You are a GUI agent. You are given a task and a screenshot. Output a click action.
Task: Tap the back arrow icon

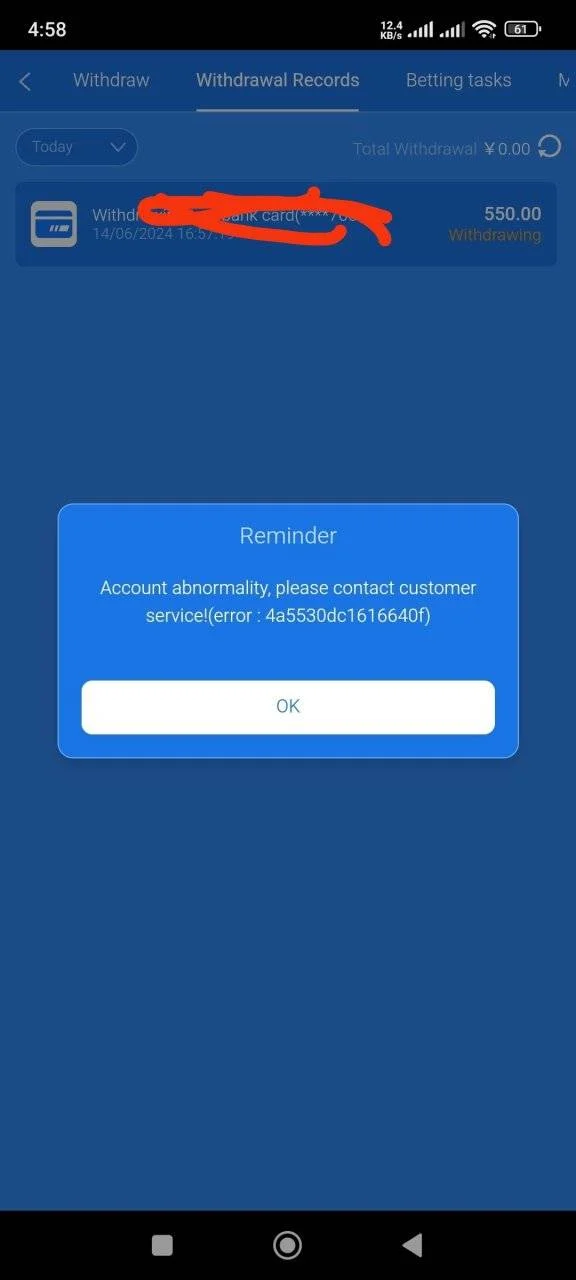[25, 81]
